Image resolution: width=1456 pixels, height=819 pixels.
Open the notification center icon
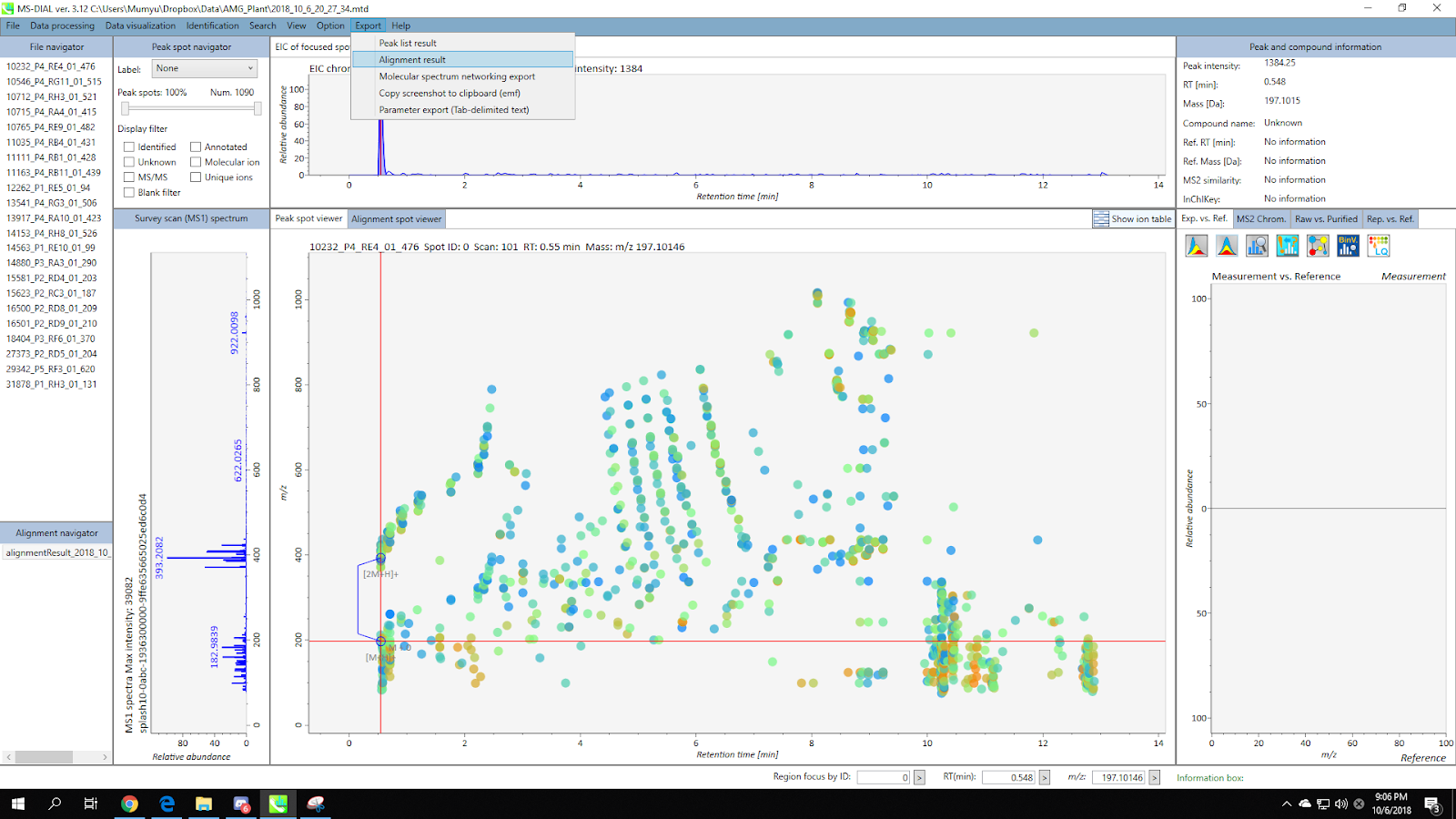click(x=1431, y=804)
